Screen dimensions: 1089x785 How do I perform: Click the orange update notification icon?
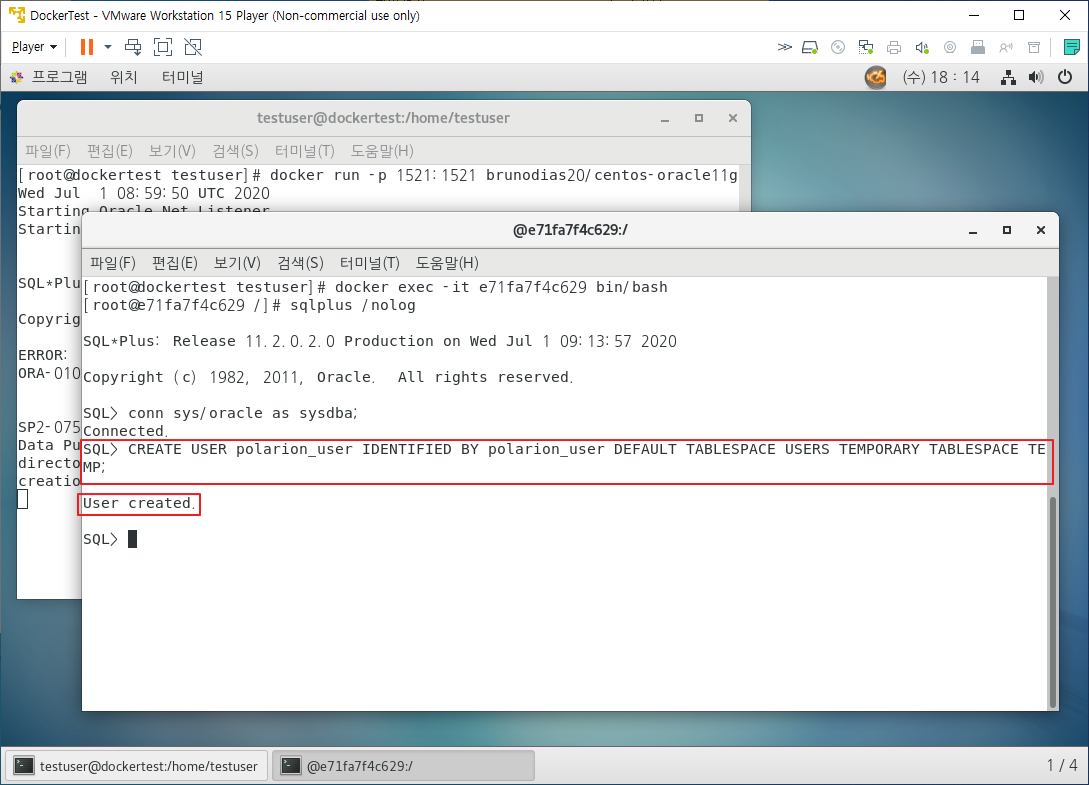point(876,77)
